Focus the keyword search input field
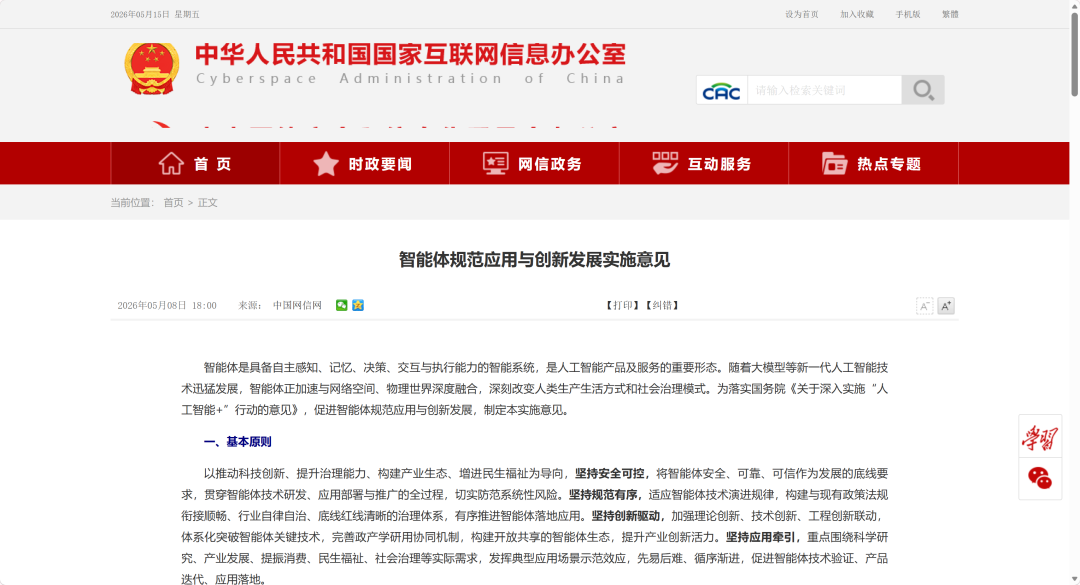The height and width of the screenshot is (585, 1080). [x=824, y=90]
